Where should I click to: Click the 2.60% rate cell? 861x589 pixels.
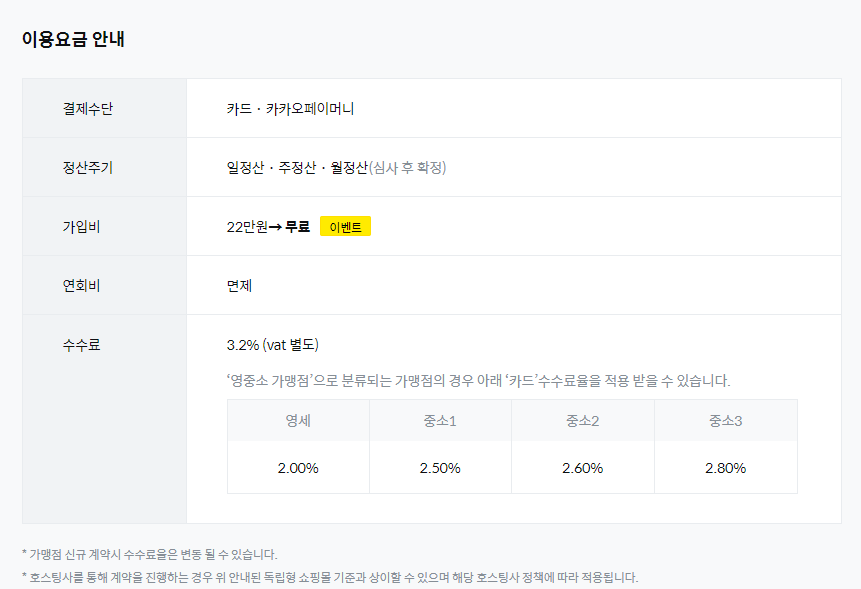[582, 468]
